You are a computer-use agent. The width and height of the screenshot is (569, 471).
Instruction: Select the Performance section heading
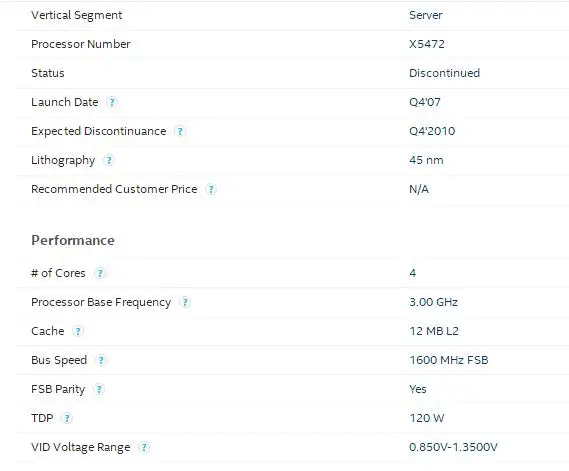[x=73, y=240]
